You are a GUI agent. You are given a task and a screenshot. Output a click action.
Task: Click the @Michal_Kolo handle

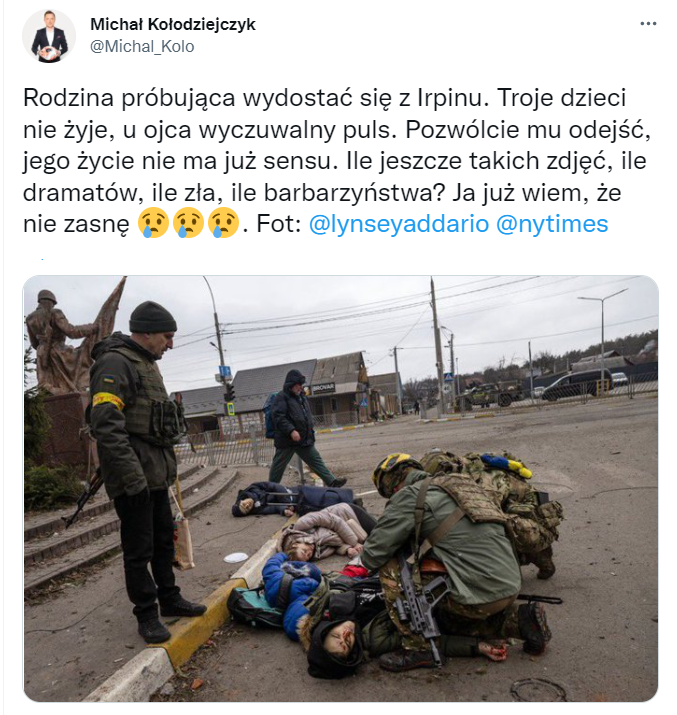(x=142, y=47)
